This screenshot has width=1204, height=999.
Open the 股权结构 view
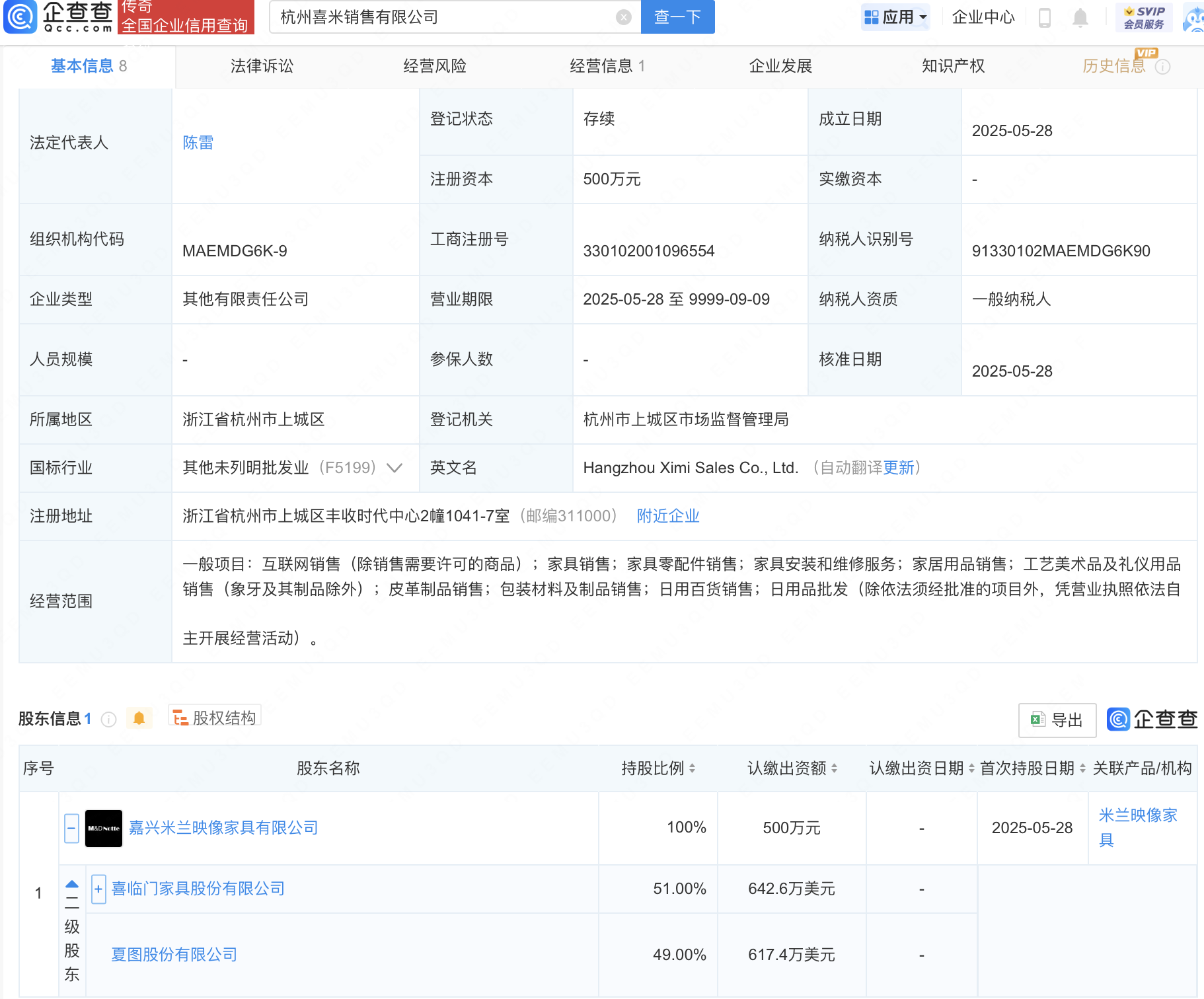coord(215,718)
